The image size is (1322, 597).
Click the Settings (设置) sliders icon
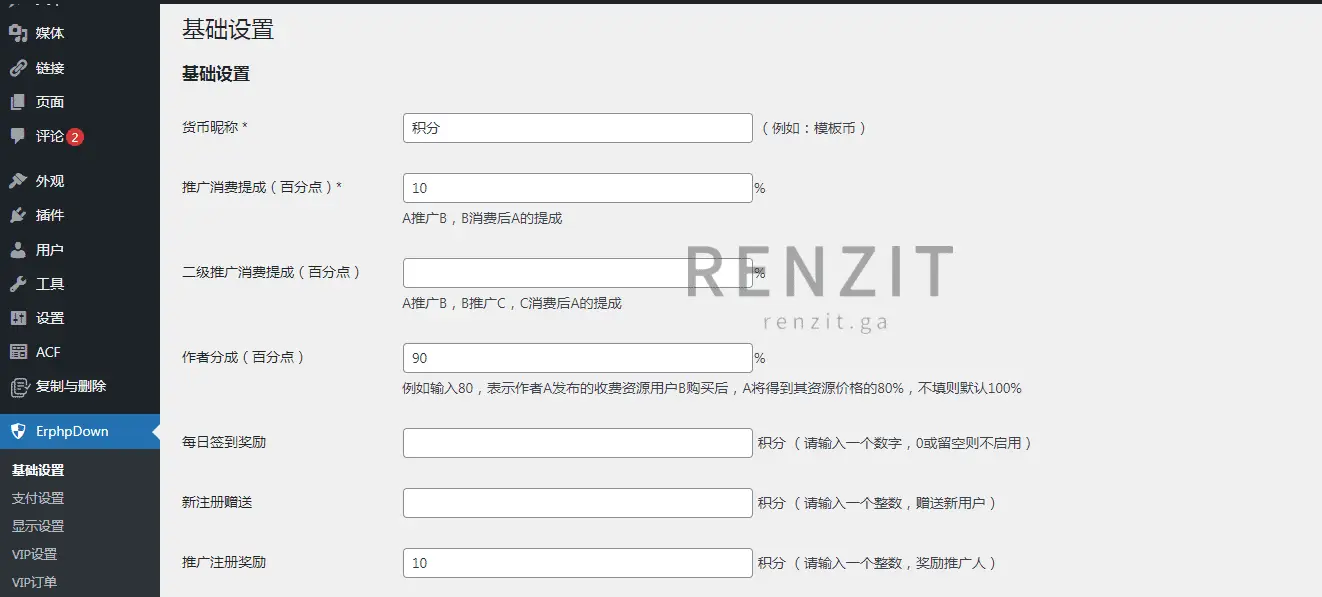[17, 318]
